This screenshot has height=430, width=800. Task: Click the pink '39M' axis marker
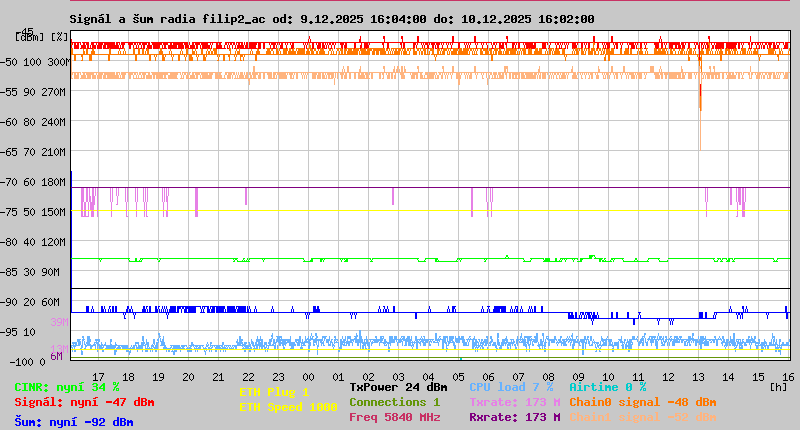pos(59,322)
